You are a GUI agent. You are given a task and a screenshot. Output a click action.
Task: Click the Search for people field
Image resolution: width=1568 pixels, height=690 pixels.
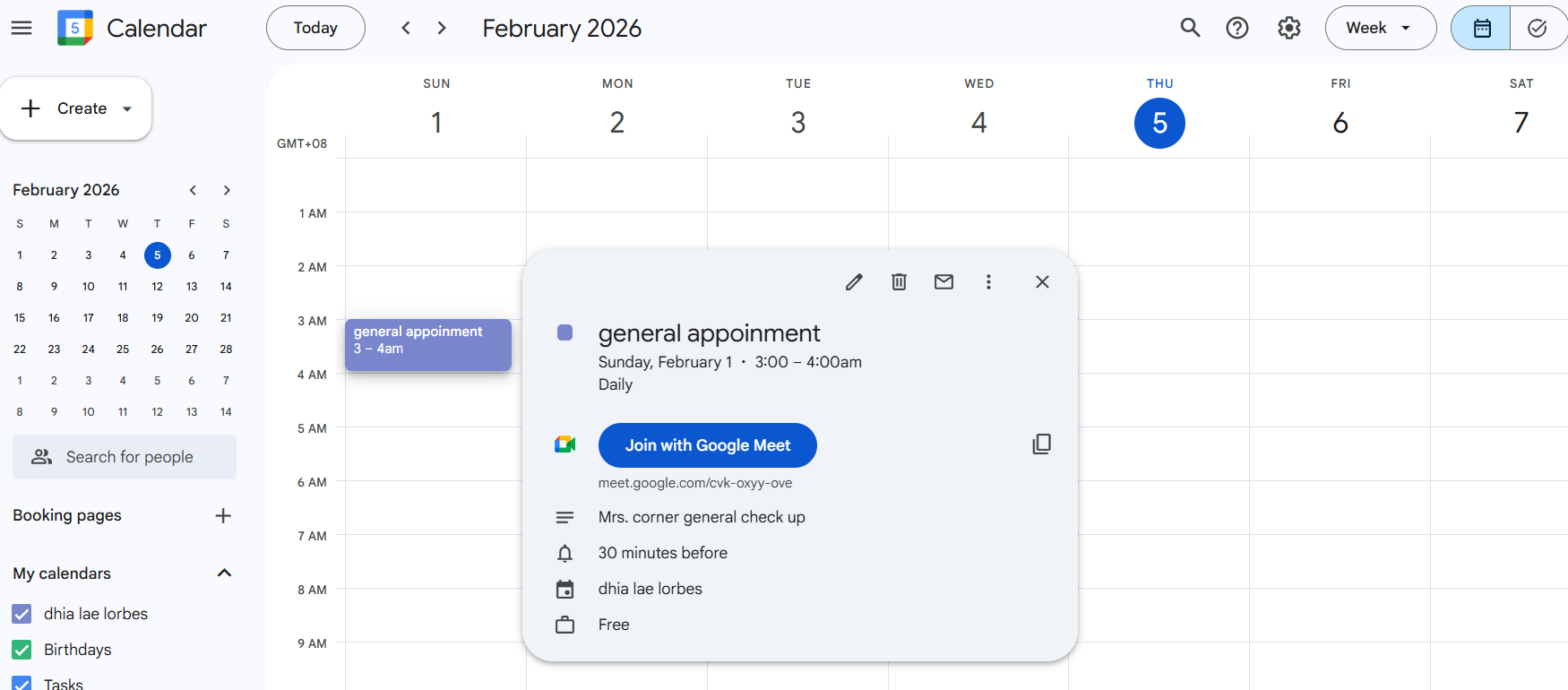125,457
